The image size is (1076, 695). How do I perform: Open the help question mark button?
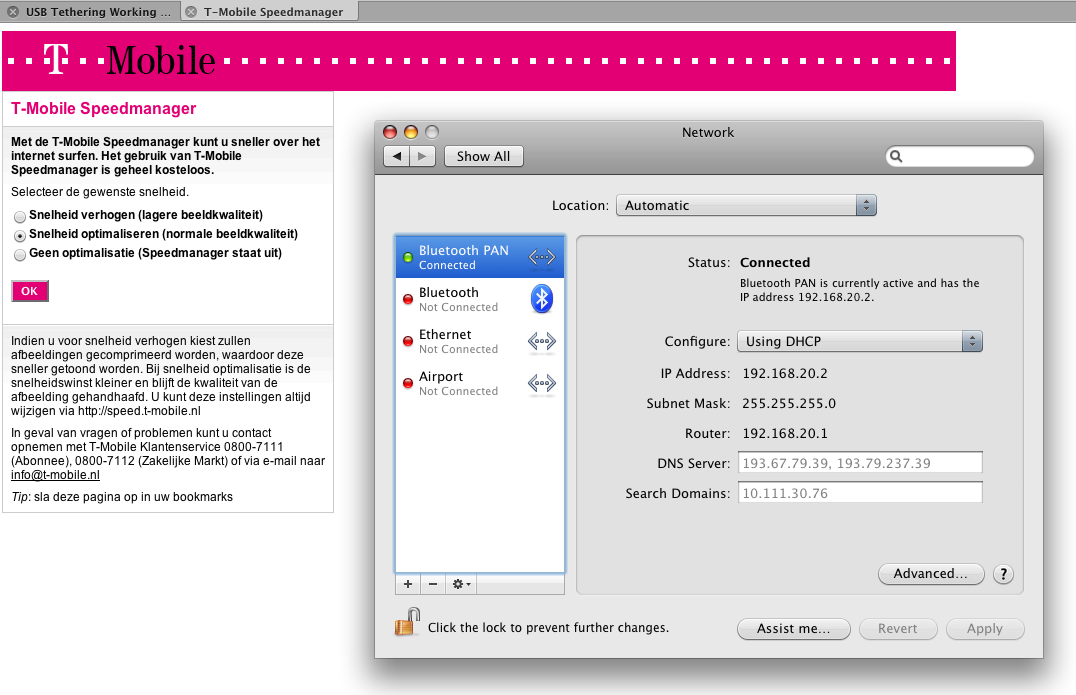pyautogui.click(x=1003, y=574)
